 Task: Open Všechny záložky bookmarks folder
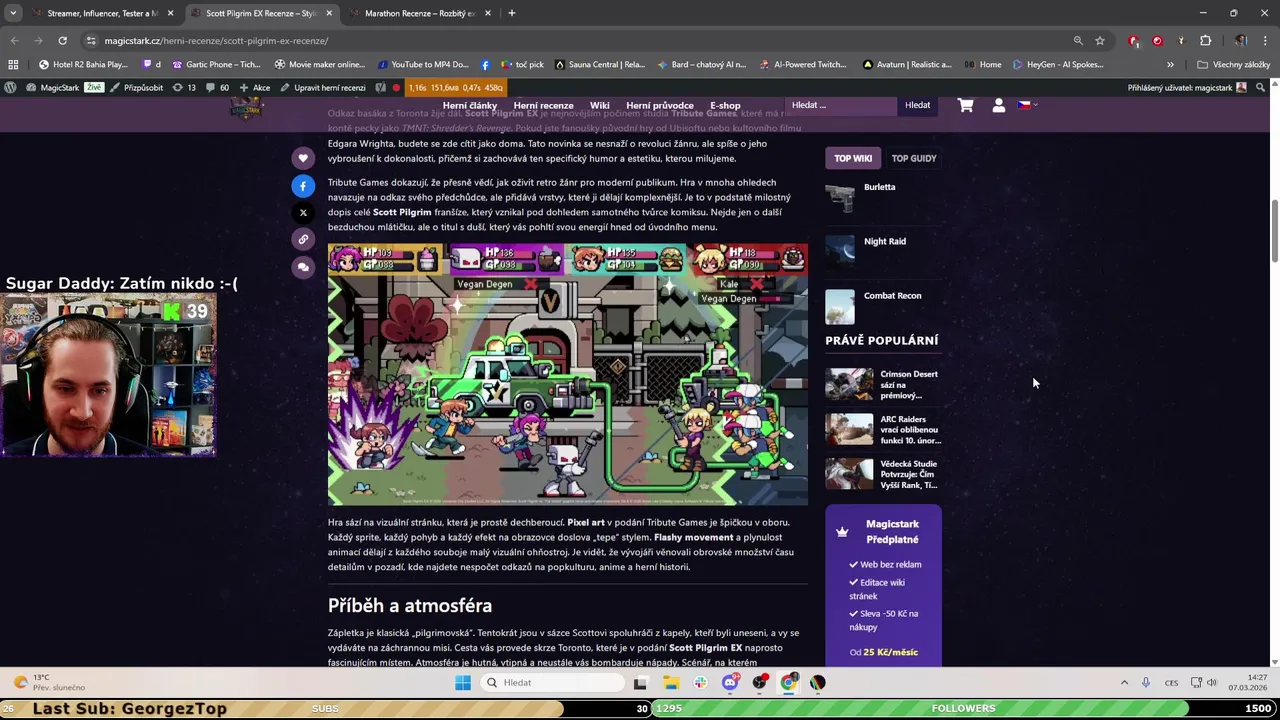1233,64
